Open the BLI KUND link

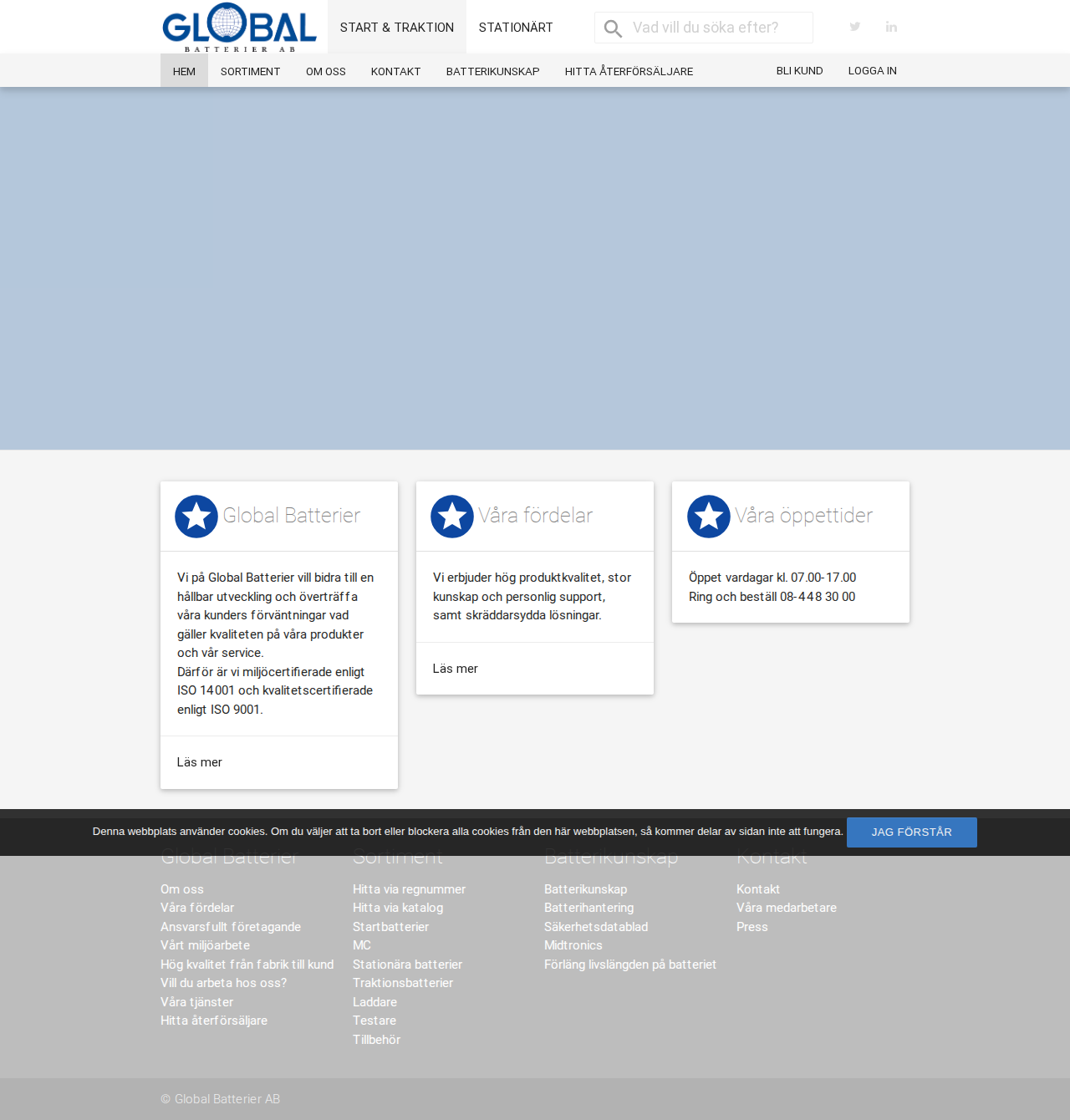(800, 71)
